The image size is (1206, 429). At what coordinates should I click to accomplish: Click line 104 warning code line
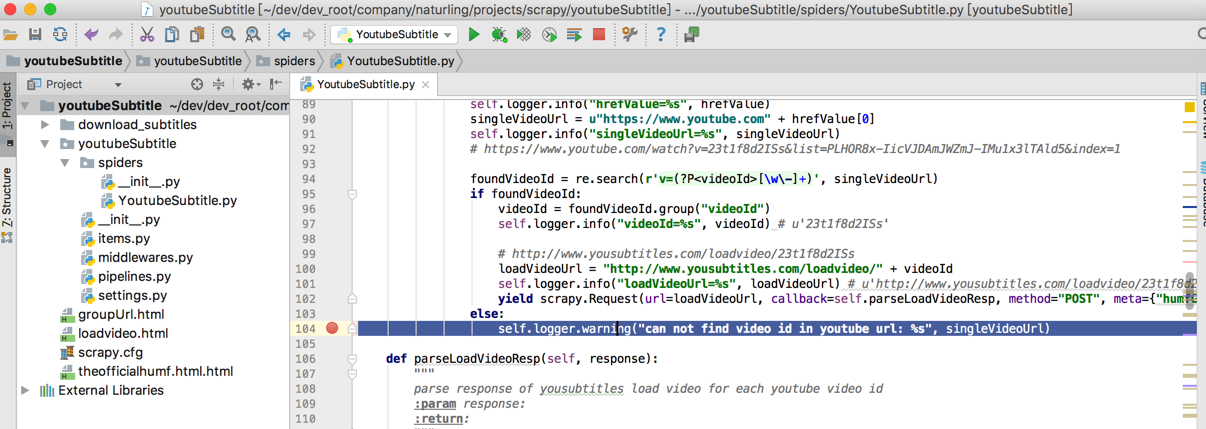click(x=774, y=328)
